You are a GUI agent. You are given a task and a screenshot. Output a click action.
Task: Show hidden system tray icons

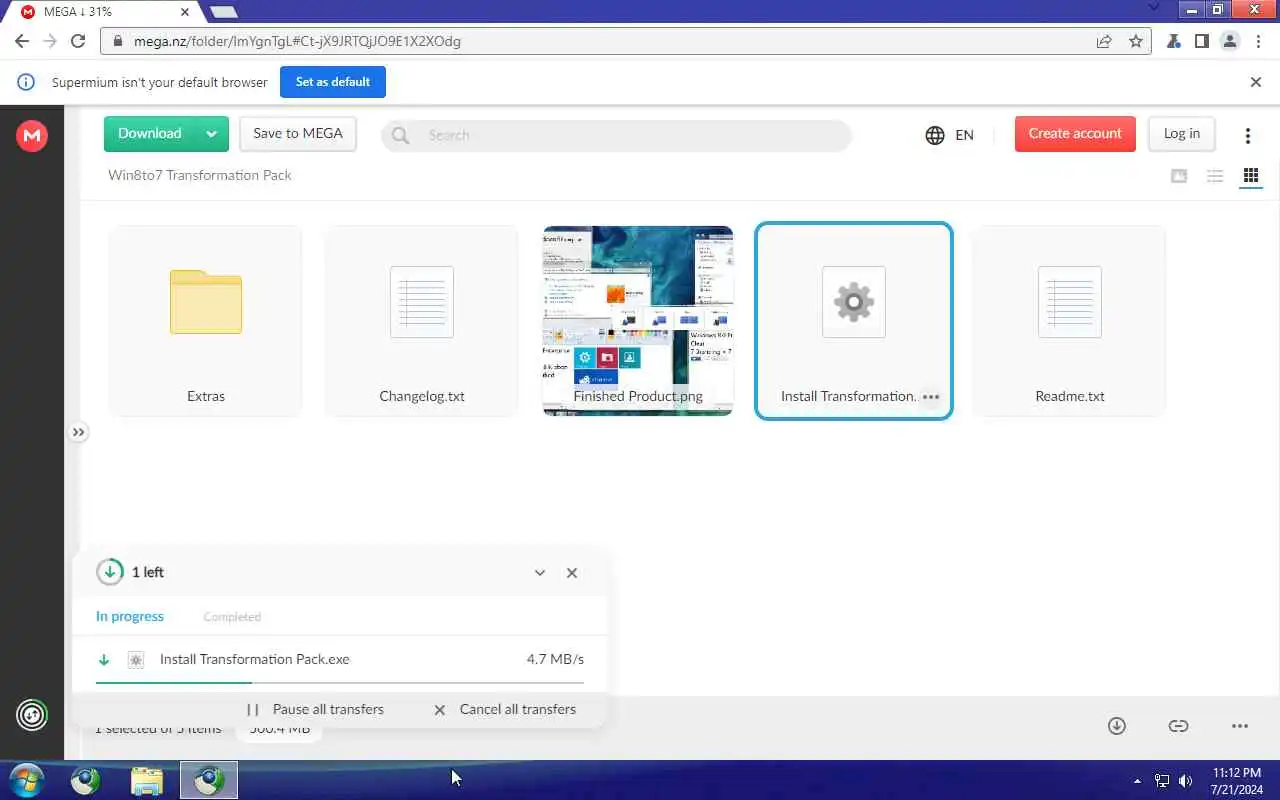pos(1137,781)
